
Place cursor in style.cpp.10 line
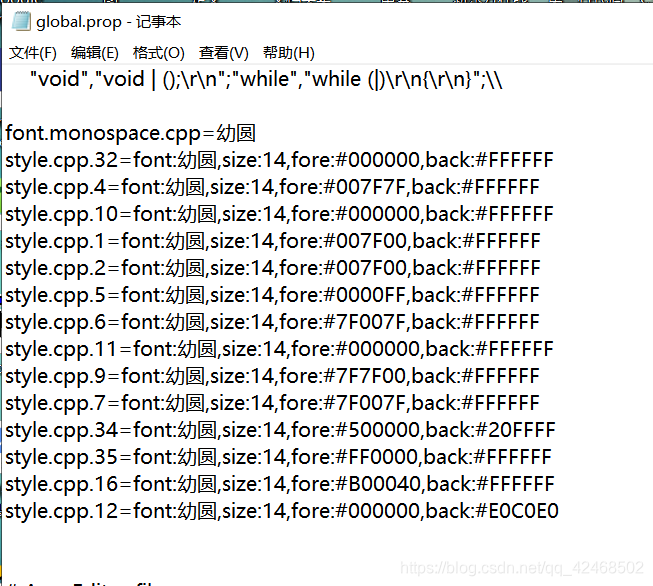coord(279,214)
